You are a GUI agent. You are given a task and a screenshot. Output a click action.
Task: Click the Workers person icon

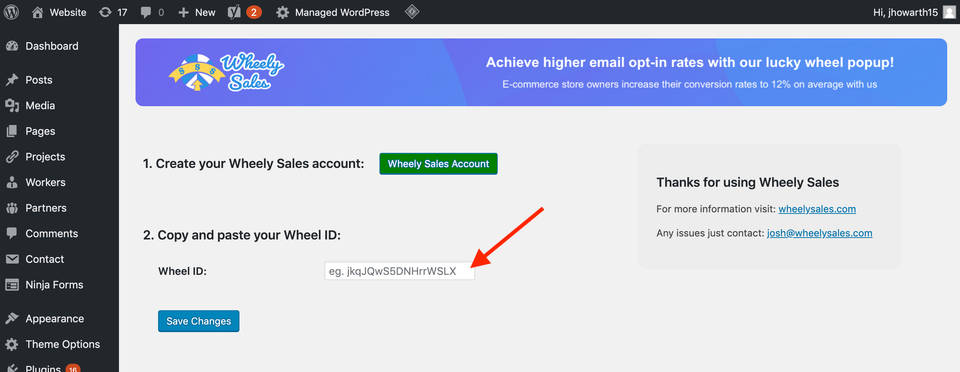coord(12,183)
